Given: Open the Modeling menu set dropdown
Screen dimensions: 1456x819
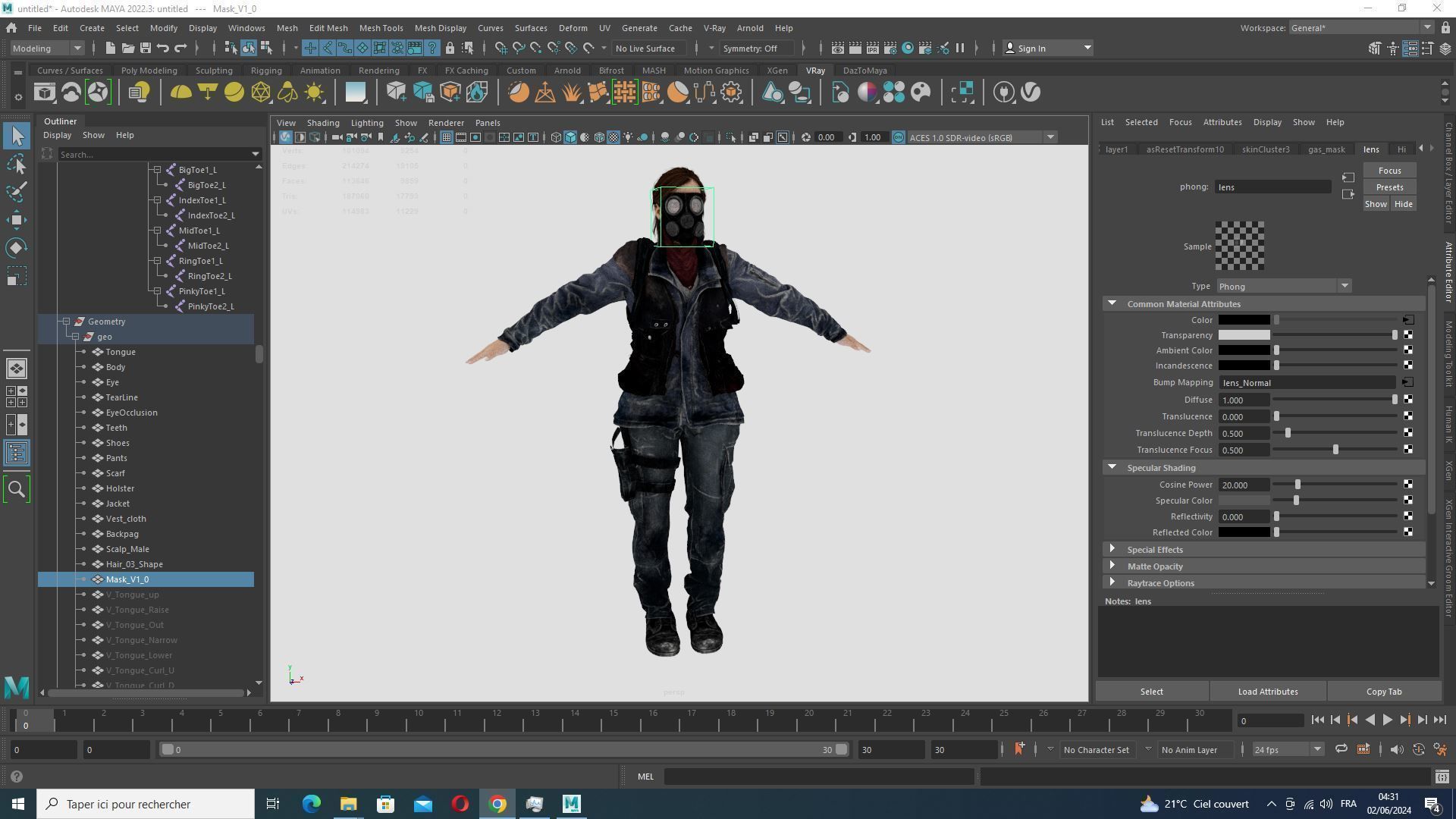Looking at the screenshot, I should pos(47,49).
